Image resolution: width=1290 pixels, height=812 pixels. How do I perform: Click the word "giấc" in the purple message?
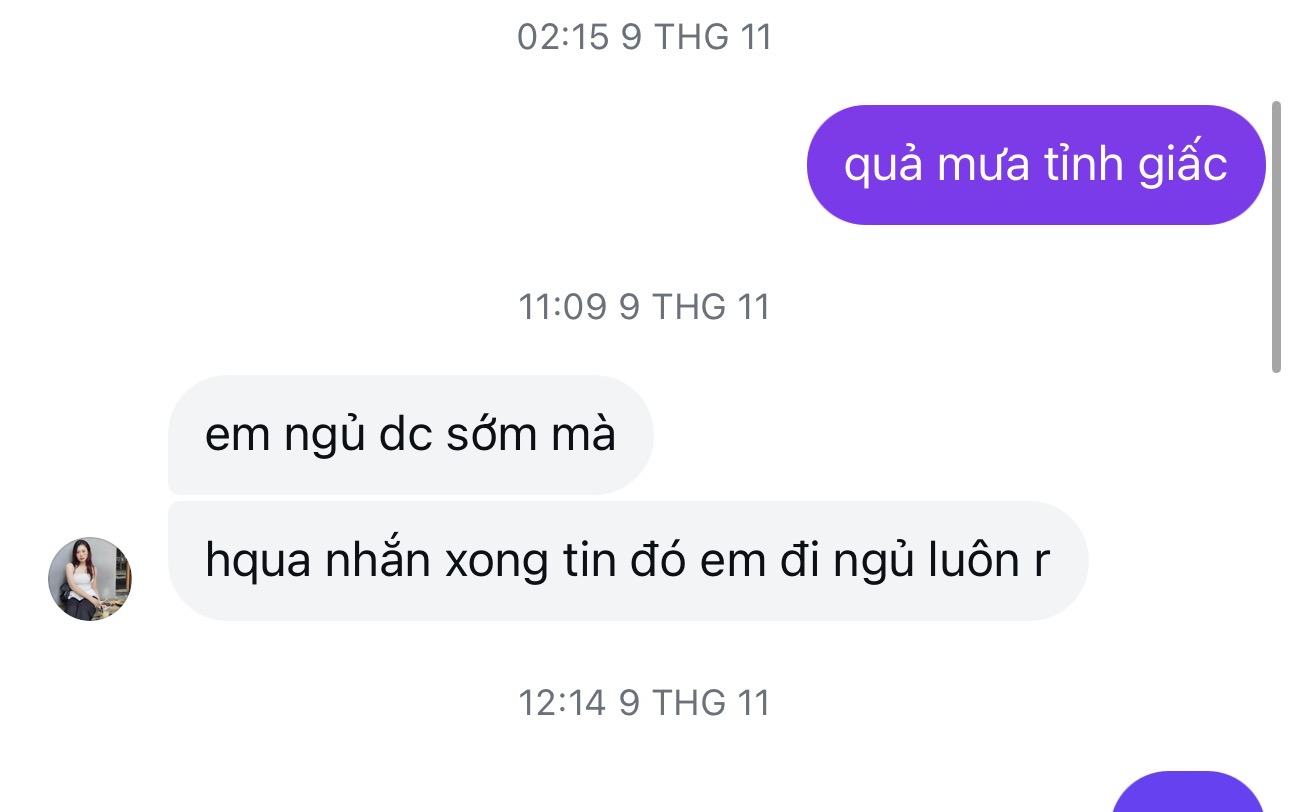(x=1183, y=165)
